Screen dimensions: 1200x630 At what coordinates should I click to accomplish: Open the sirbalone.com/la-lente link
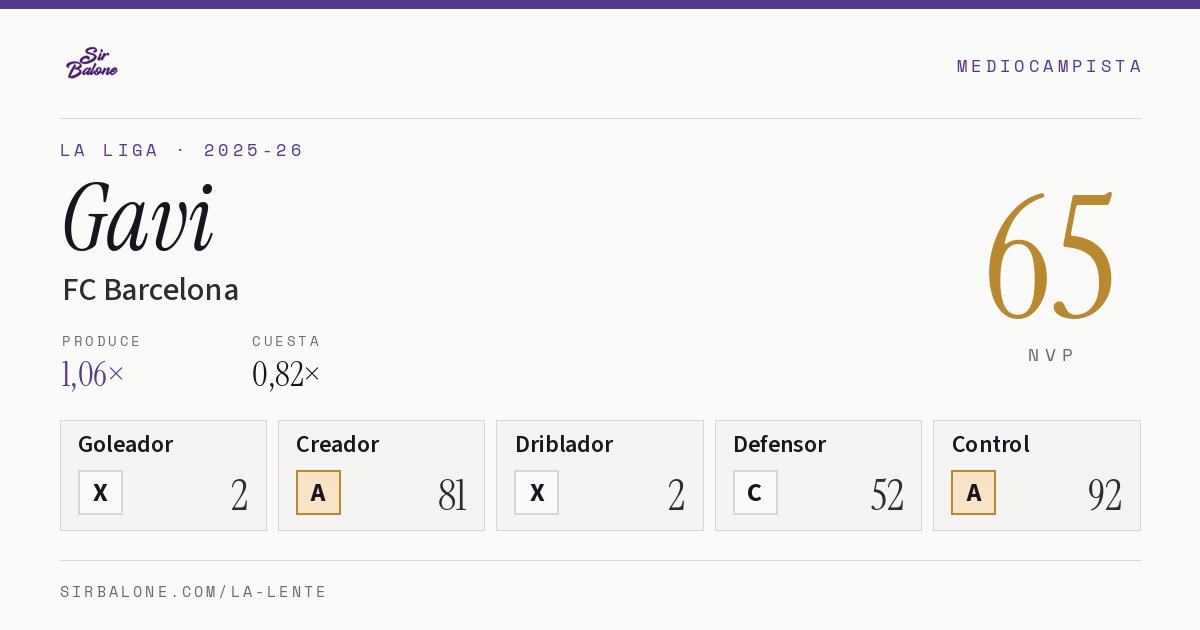(x=193, y=592)
